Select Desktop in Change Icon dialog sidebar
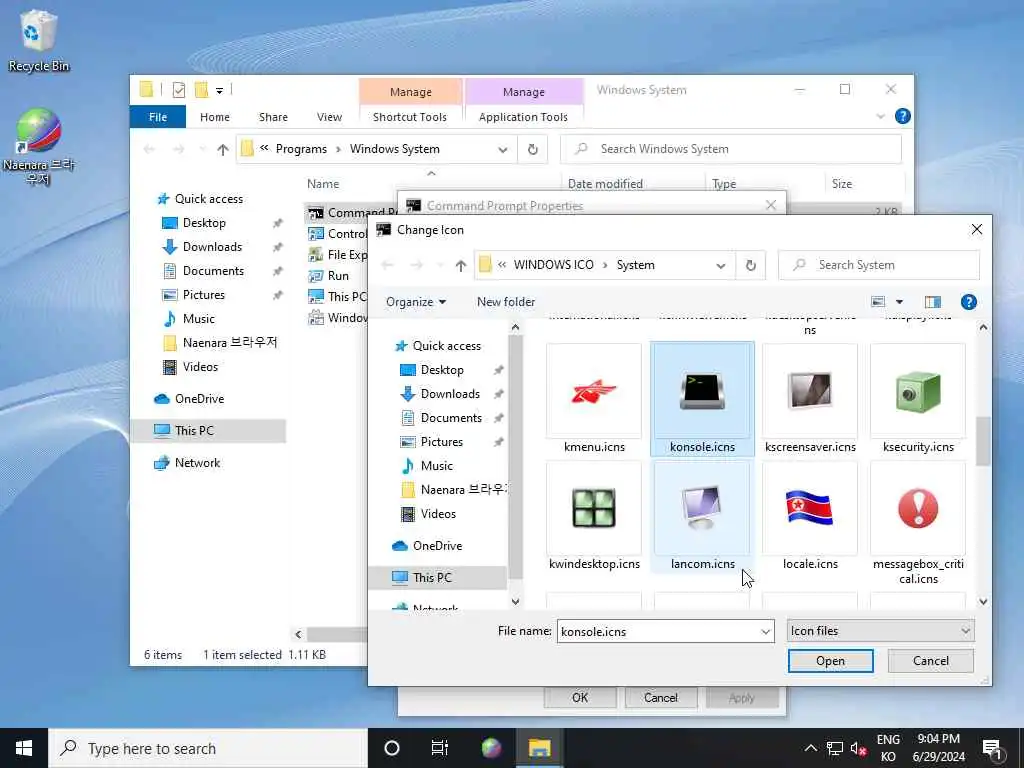The height and width of the screenshot is (768, 1024). pyautogui.click(x=441, y=370)
